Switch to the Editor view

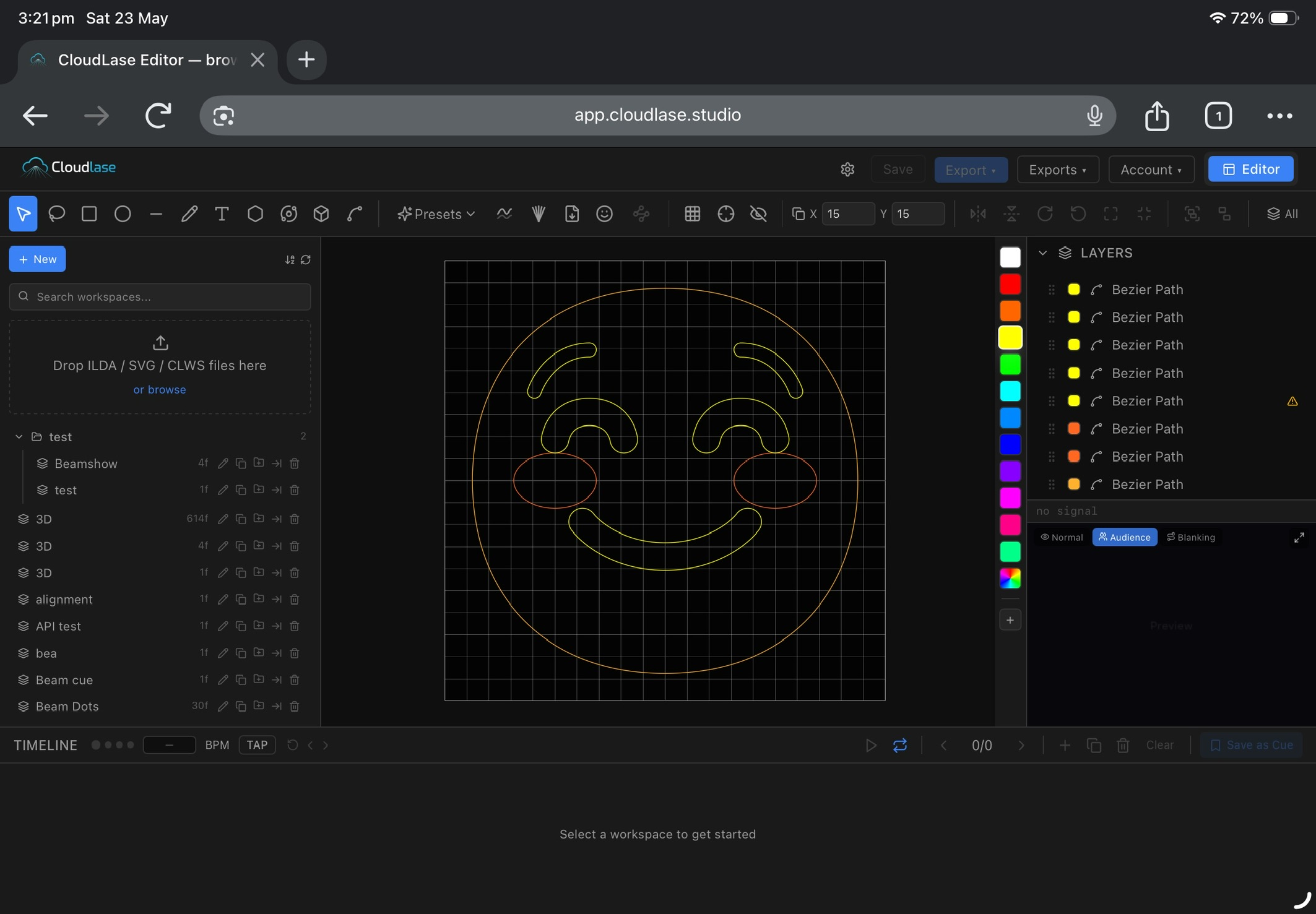coord(1251,170)
